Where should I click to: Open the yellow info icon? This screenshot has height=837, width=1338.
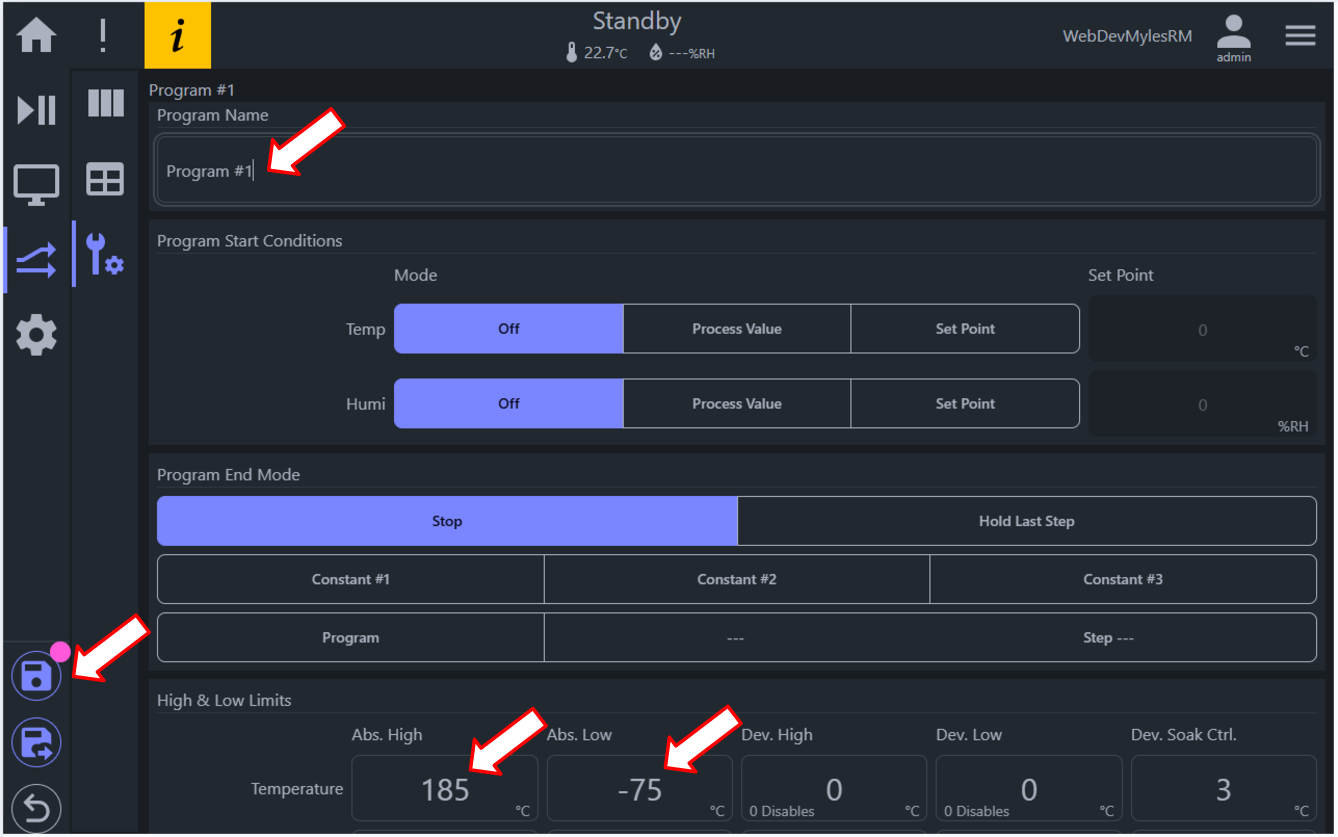(x=178, y=36)
